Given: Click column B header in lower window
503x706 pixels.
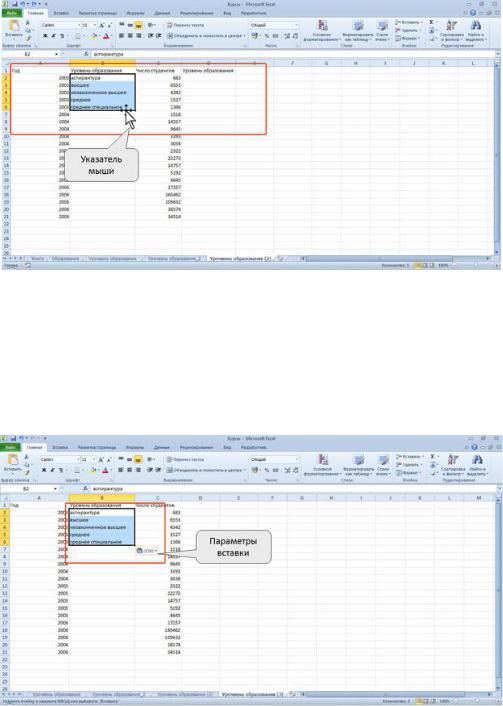Looking at the screenshot, I should point(101,498).
